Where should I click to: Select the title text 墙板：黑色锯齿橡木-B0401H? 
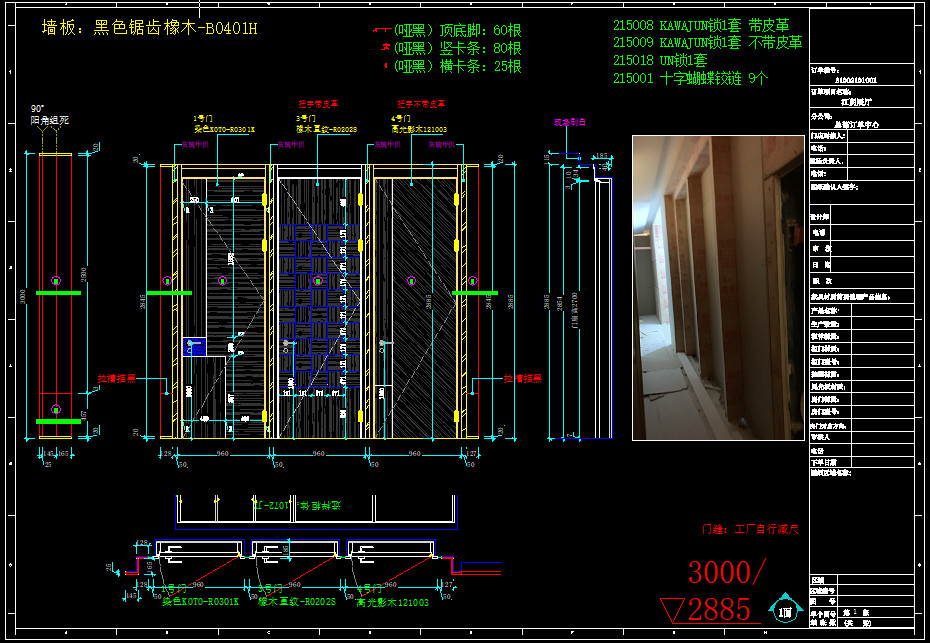click(149, 28)
